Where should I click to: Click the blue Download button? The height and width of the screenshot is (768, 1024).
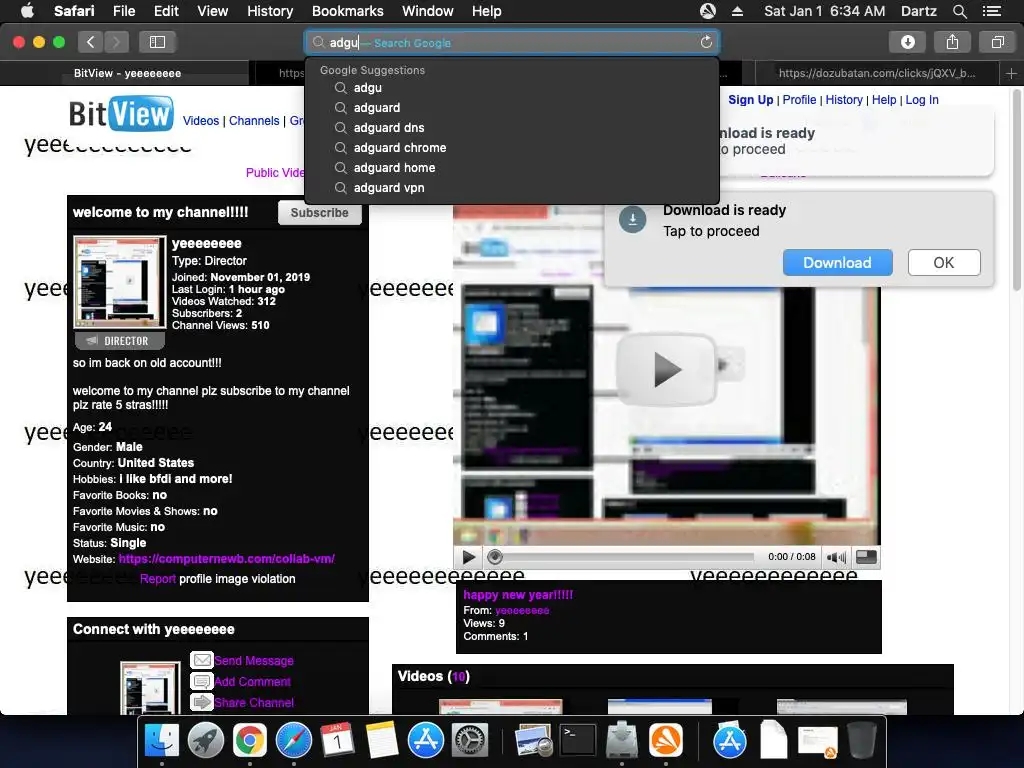tap(837, 263)
